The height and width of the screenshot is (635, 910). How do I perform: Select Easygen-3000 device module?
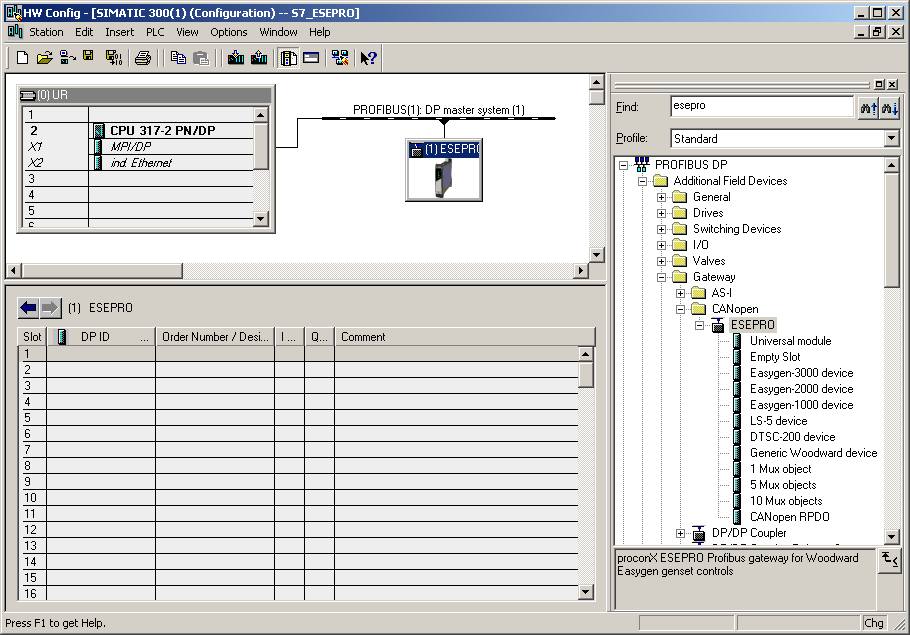(801, 373)
